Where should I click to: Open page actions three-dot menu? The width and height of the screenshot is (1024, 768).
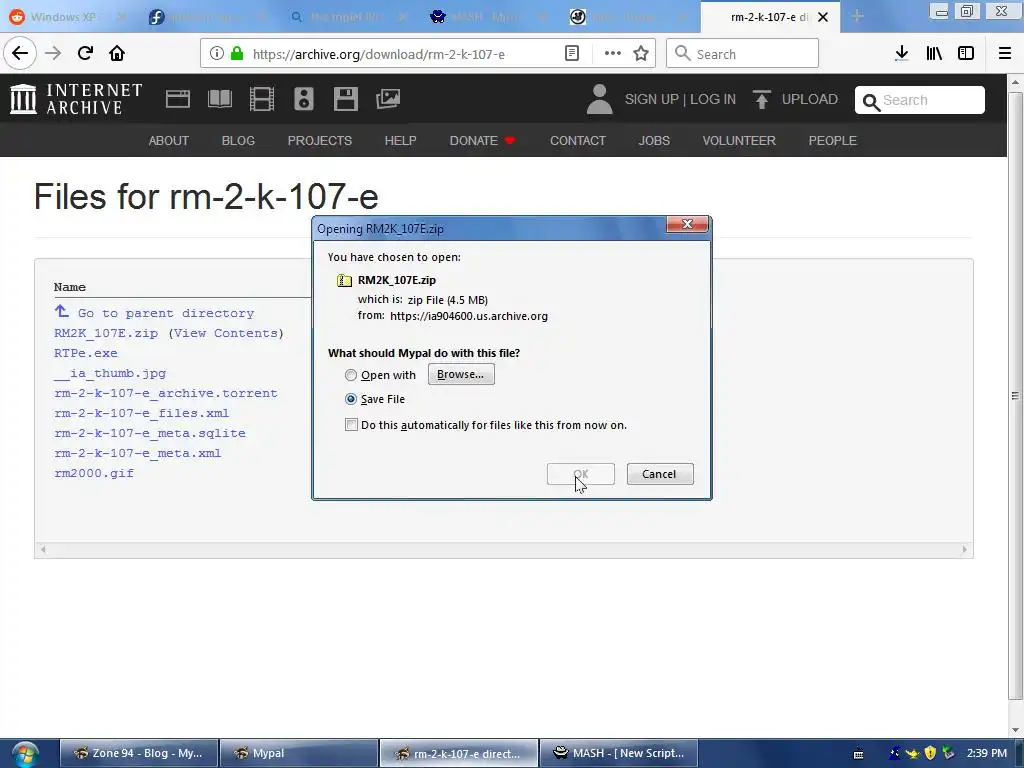tap(613, 54)
